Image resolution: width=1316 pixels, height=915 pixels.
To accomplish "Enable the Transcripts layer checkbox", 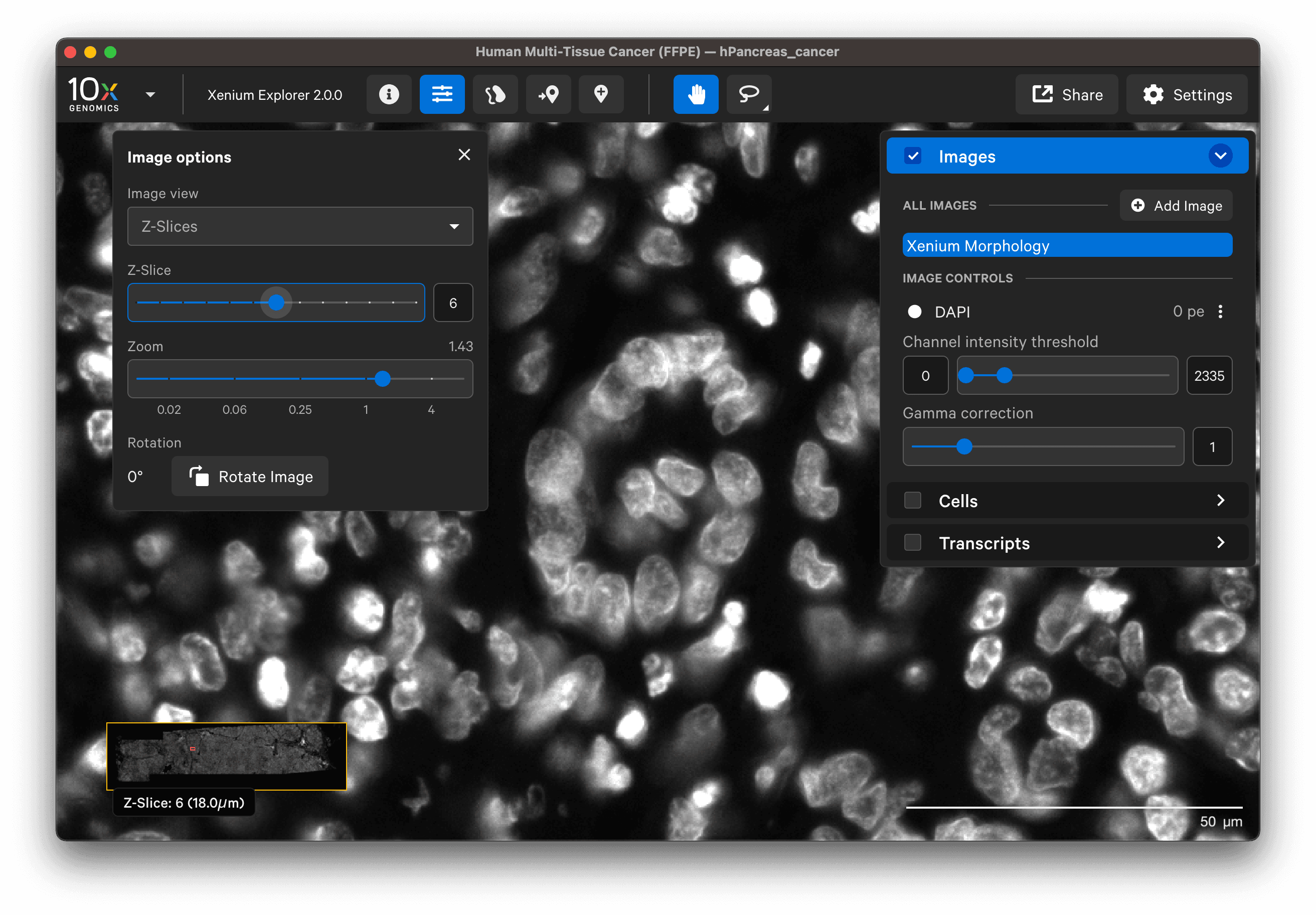I will (913, 542).
